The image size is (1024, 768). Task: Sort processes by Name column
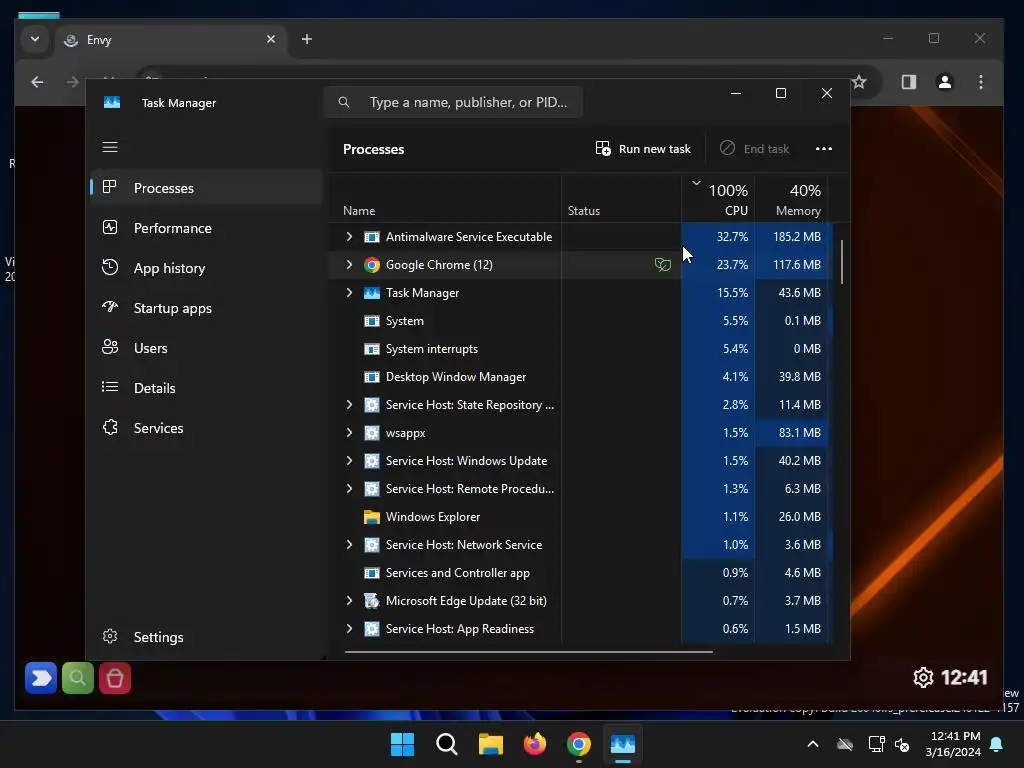click(x=444, y=199)
